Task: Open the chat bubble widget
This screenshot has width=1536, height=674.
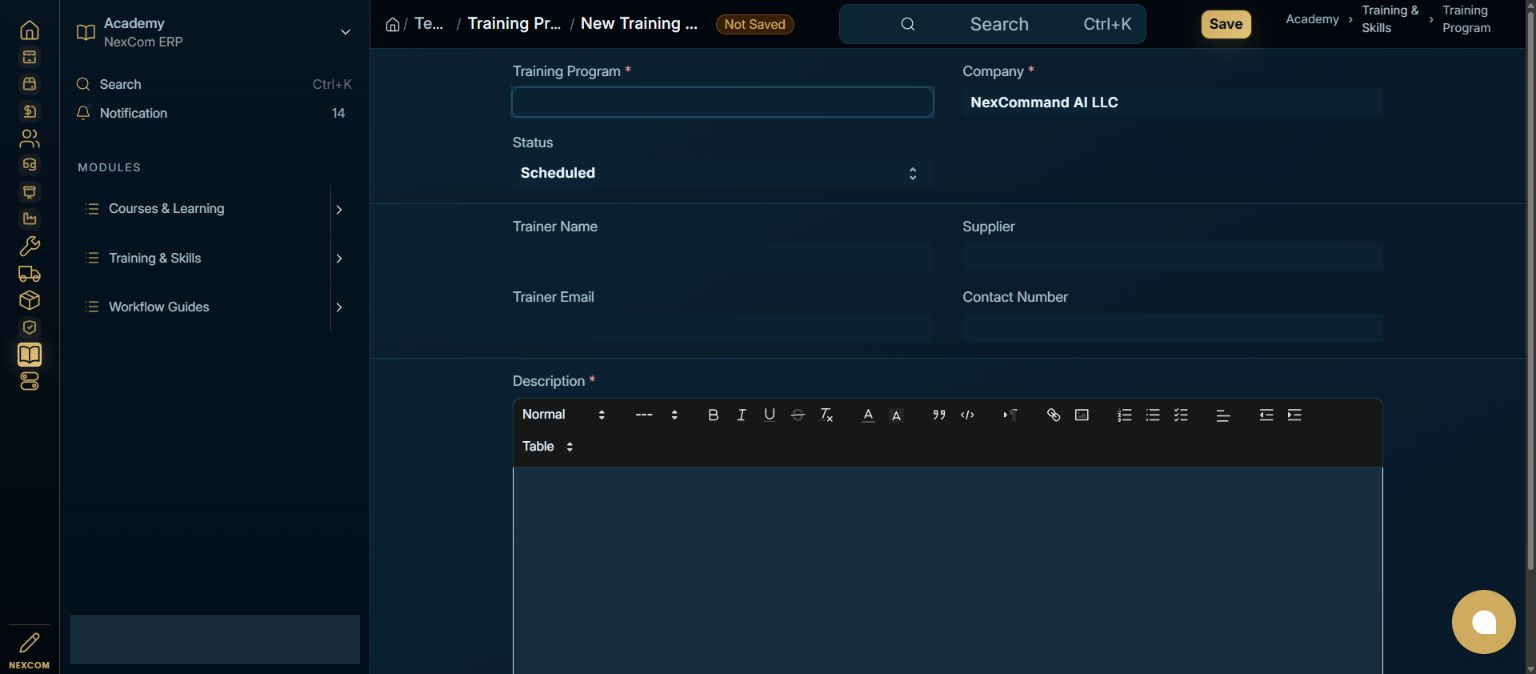Action: tap(1484, 622)
